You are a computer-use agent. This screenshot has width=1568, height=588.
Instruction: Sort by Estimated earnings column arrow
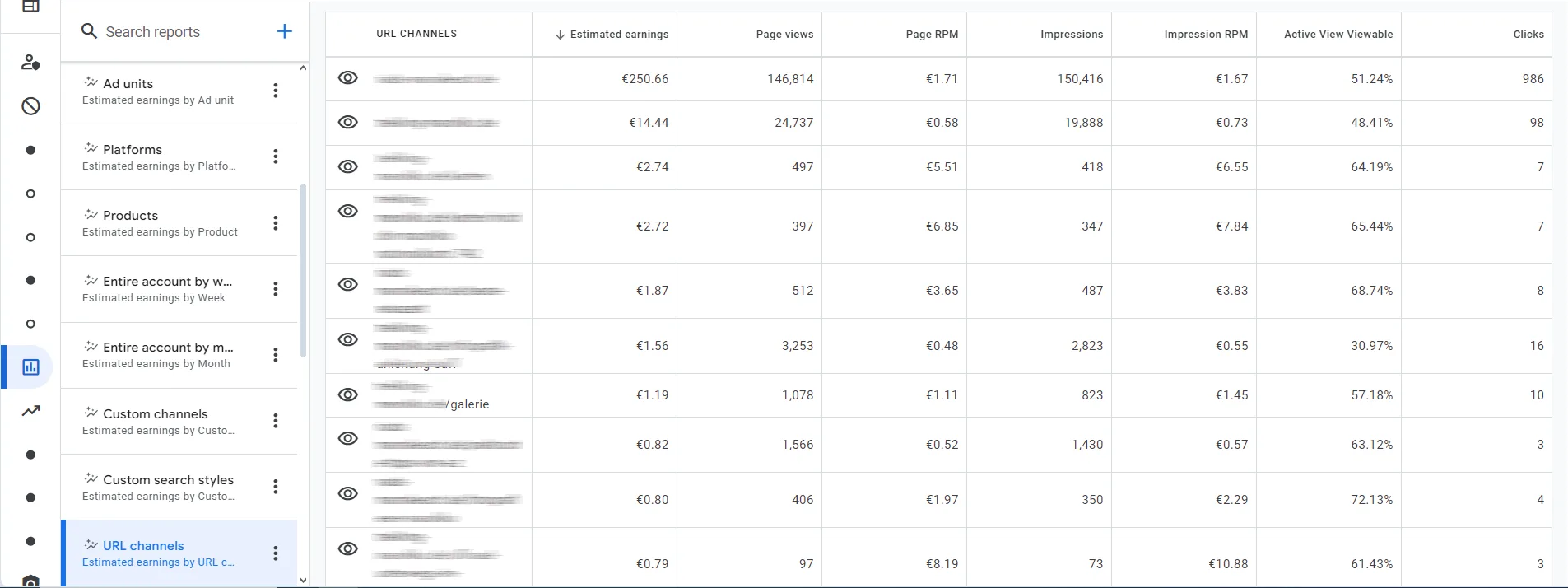click(x=560, y=35)
